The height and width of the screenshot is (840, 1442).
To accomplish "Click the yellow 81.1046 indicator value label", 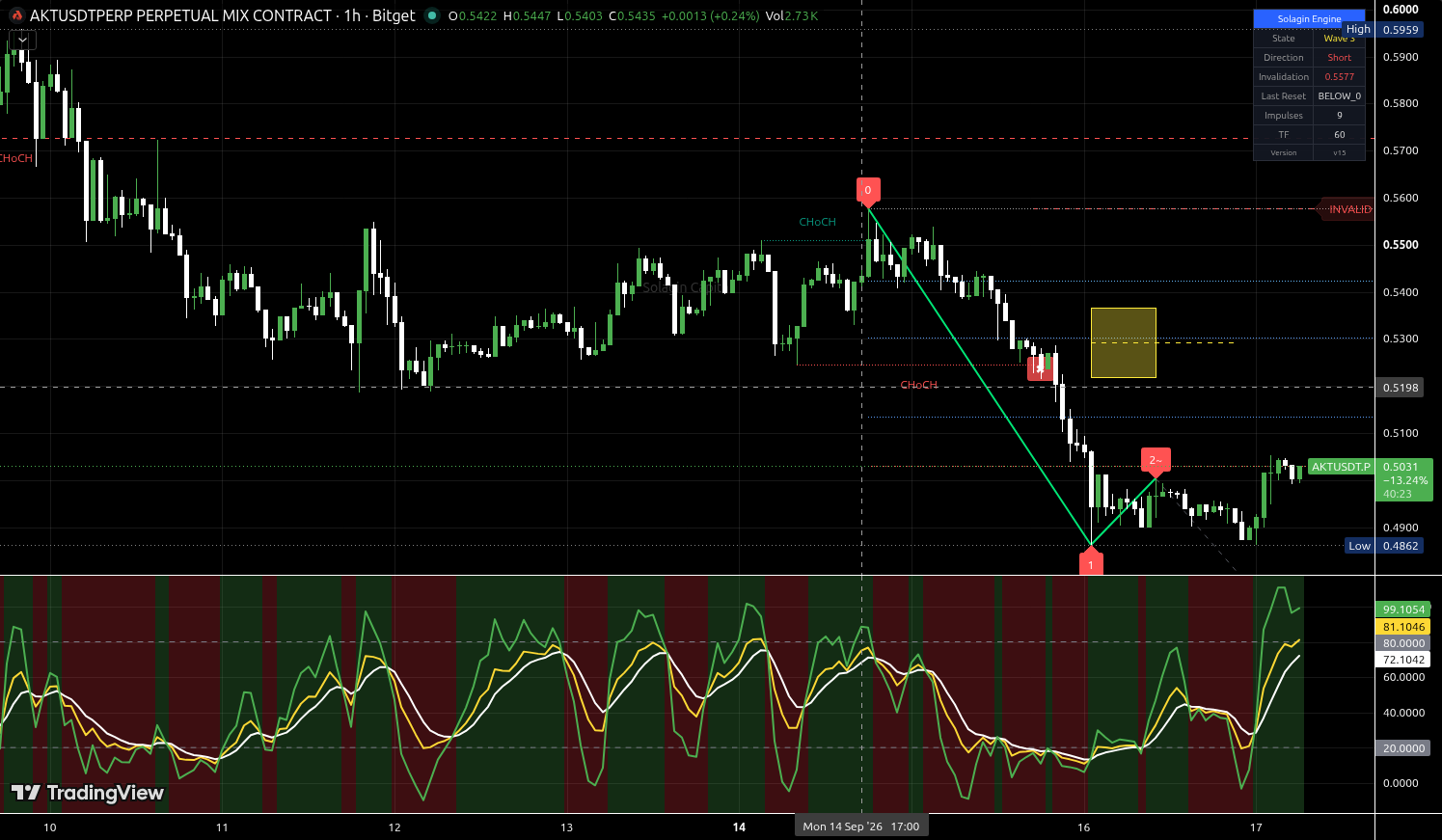I will [1403, 627].
